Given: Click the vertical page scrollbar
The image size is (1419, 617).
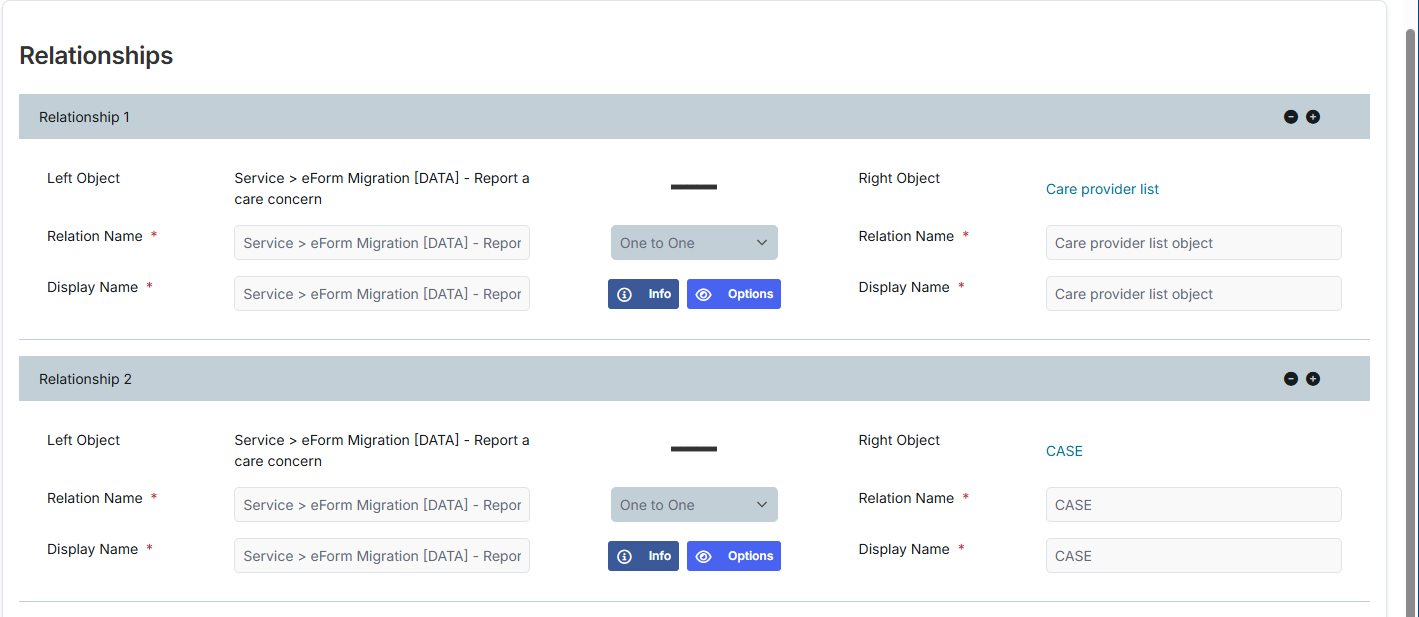Looking at the screenshot, I should [x=1411, y=300].
